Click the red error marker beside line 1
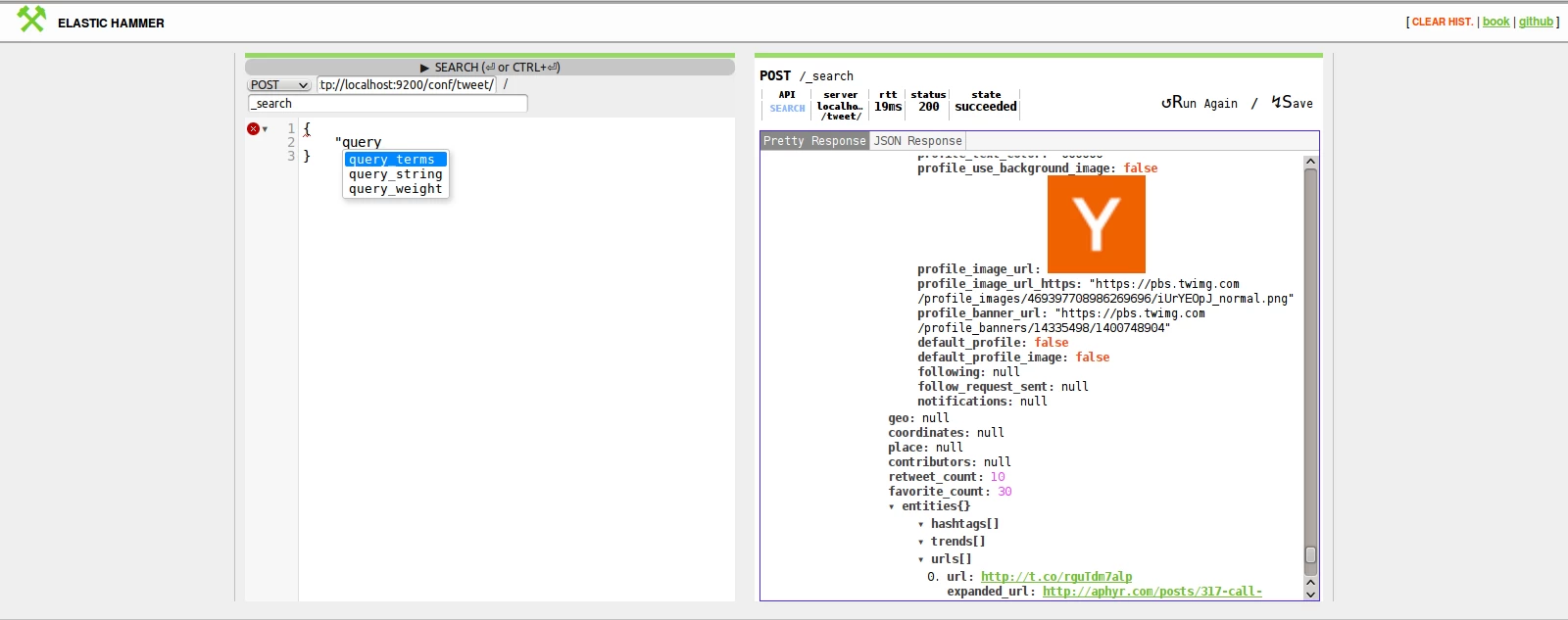 [253, 128]
